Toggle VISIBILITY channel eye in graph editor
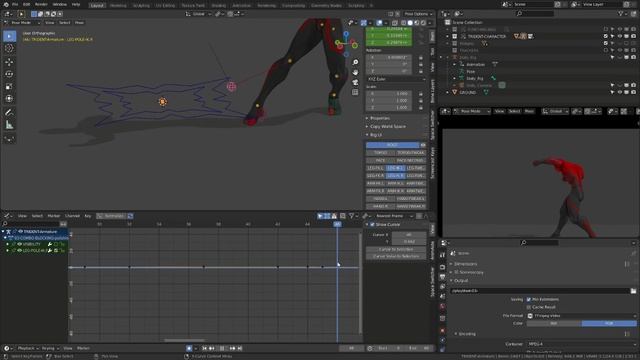The width and height of the screenshot is (640, 360). click(19, 244)
